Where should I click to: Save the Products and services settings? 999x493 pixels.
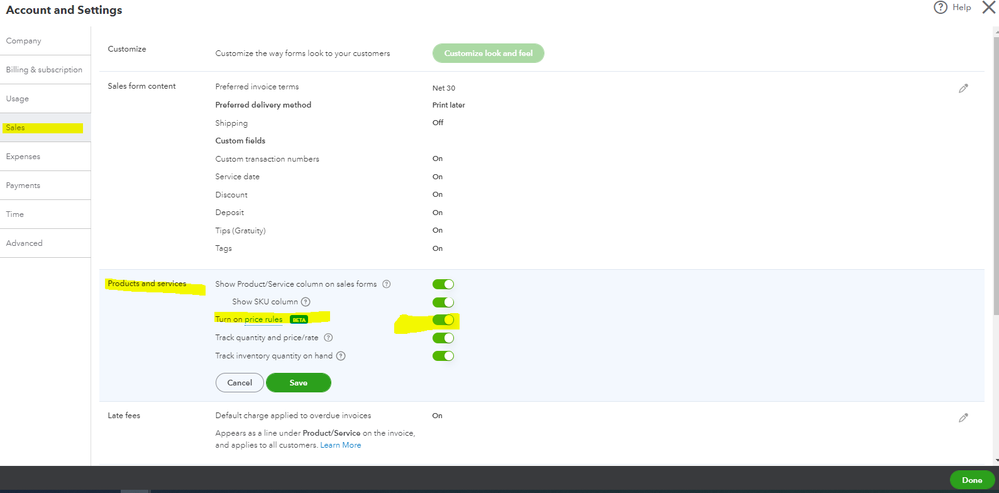298,383
